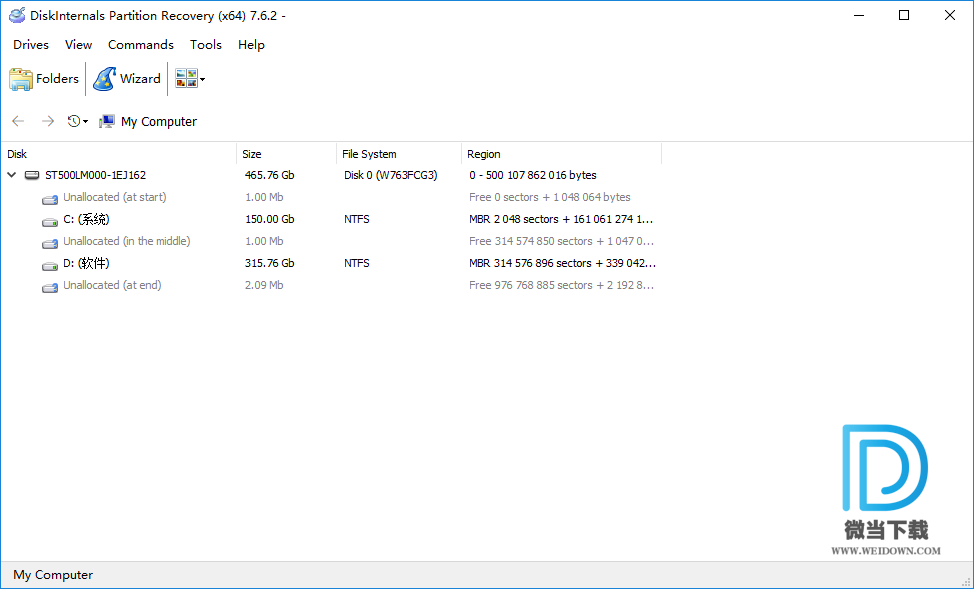974x589 pixels.
Task: Open the Commands menu
Action: point(141,45)
